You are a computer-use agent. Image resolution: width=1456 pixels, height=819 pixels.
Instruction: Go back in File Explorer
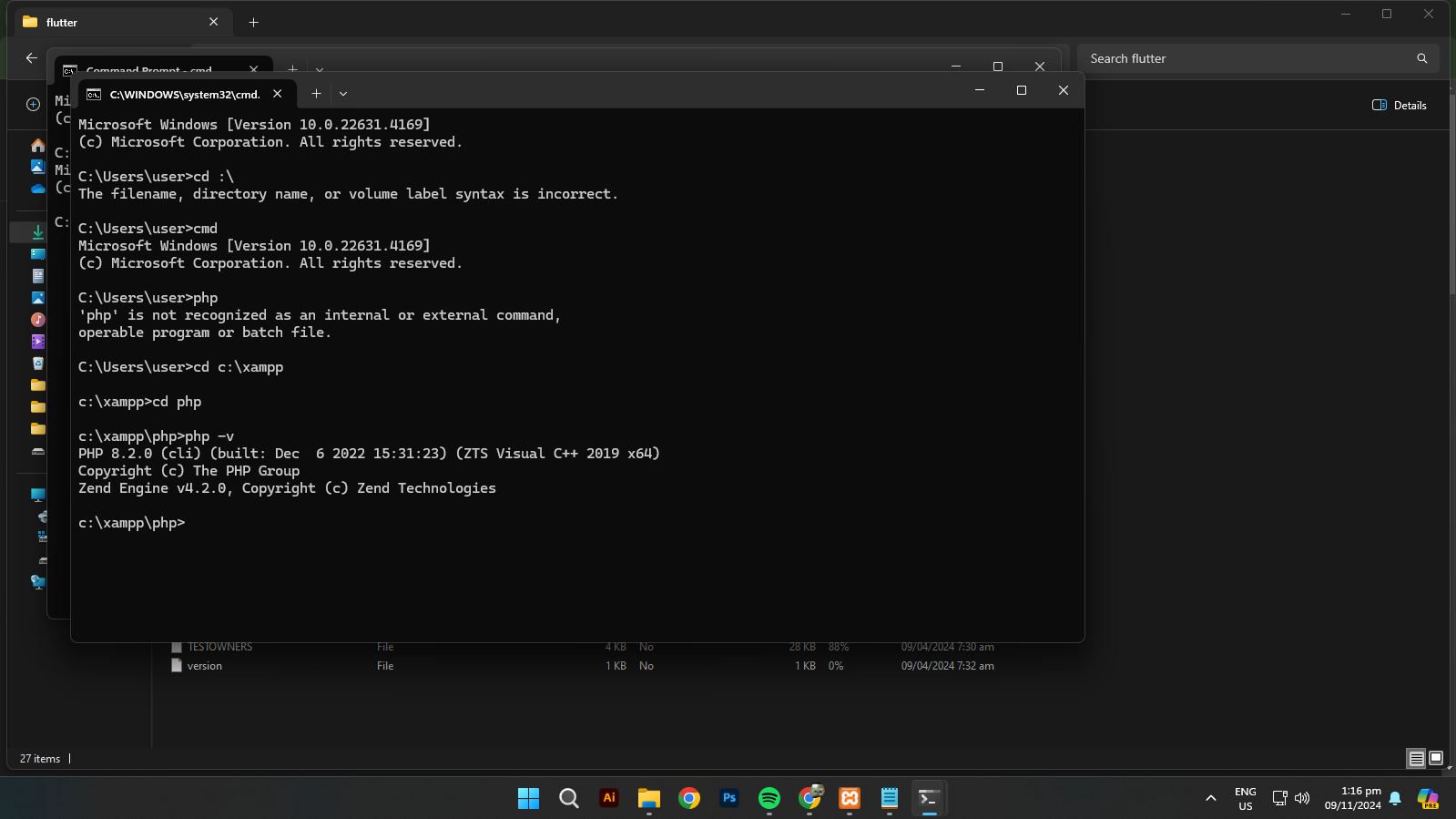tap(32, 58)
